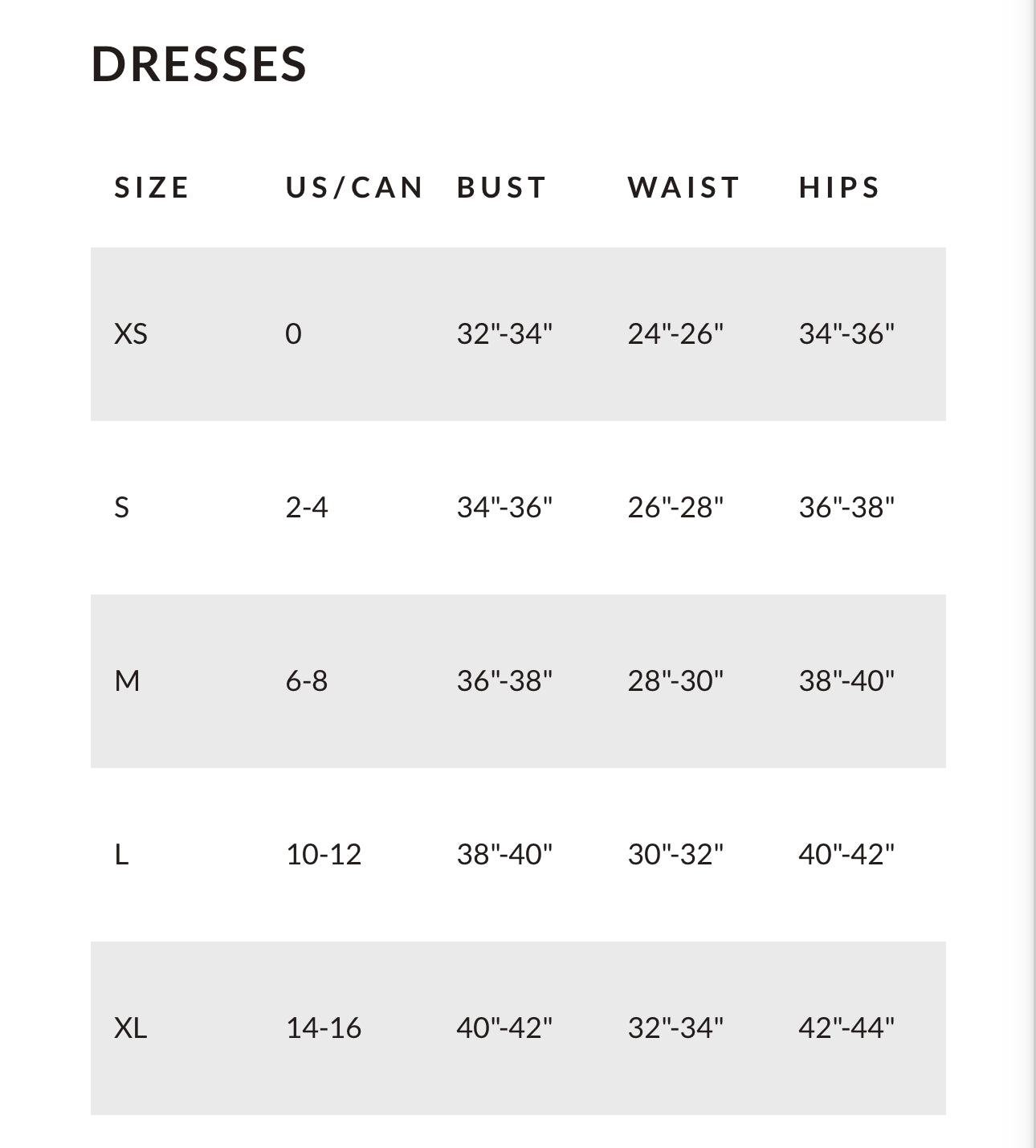Click the BUST column header
1036x1148 pixels.
pyautogui.click(x=502, y=187)
